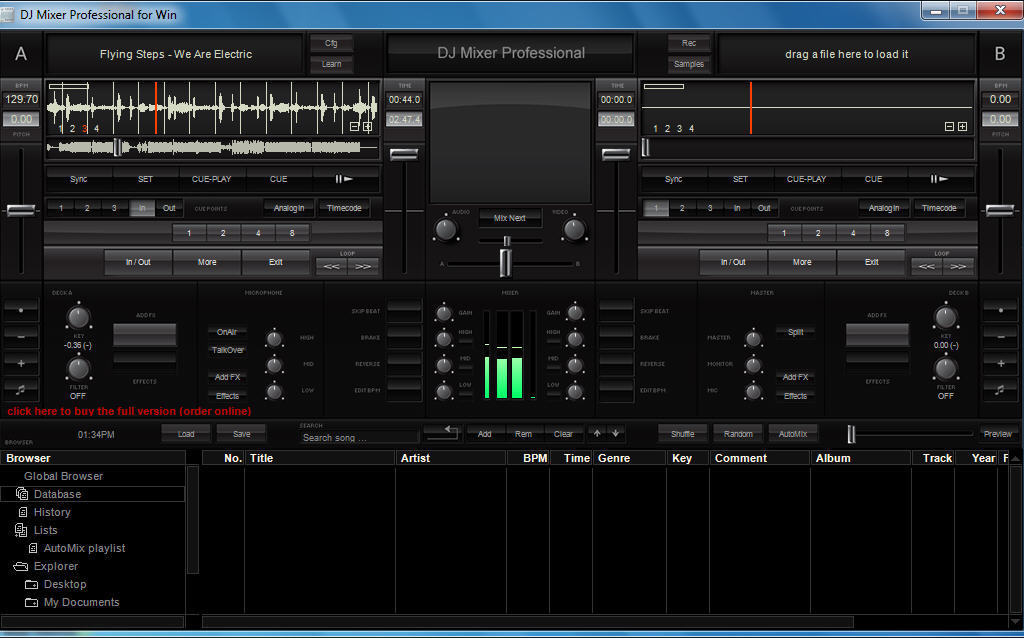Open the deck B ADD FX selector box
Screen dimensions: 1024x638
coord(877,334)
